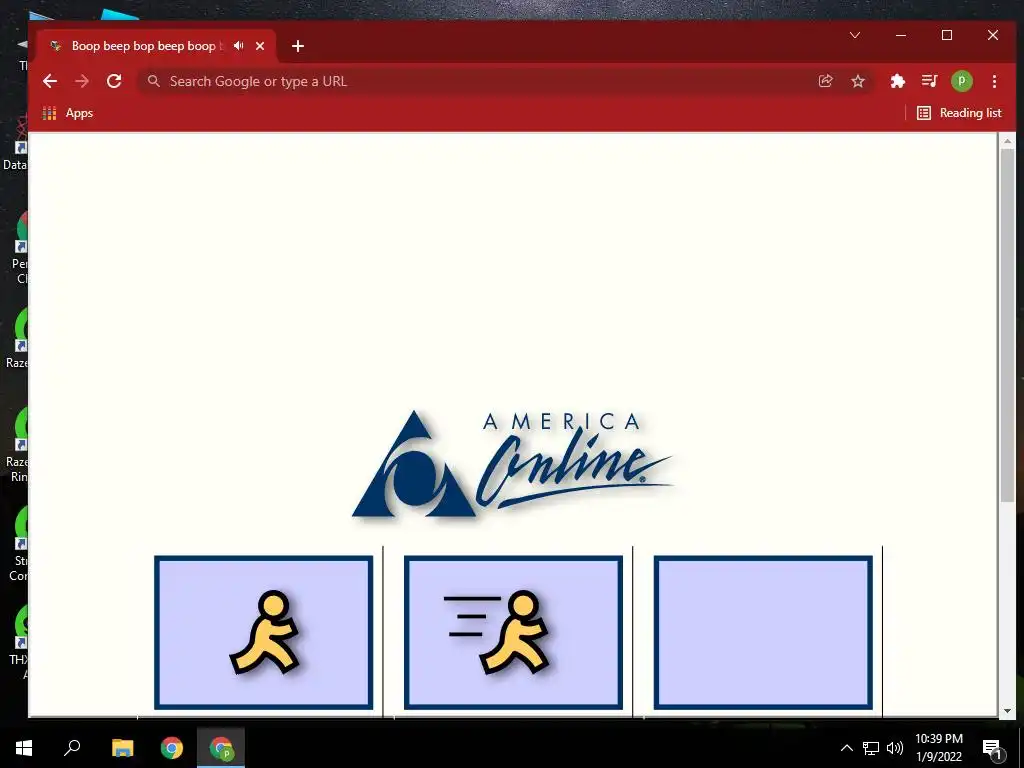
Task: Mute the tab via its speaker icon
Action: 239,46
